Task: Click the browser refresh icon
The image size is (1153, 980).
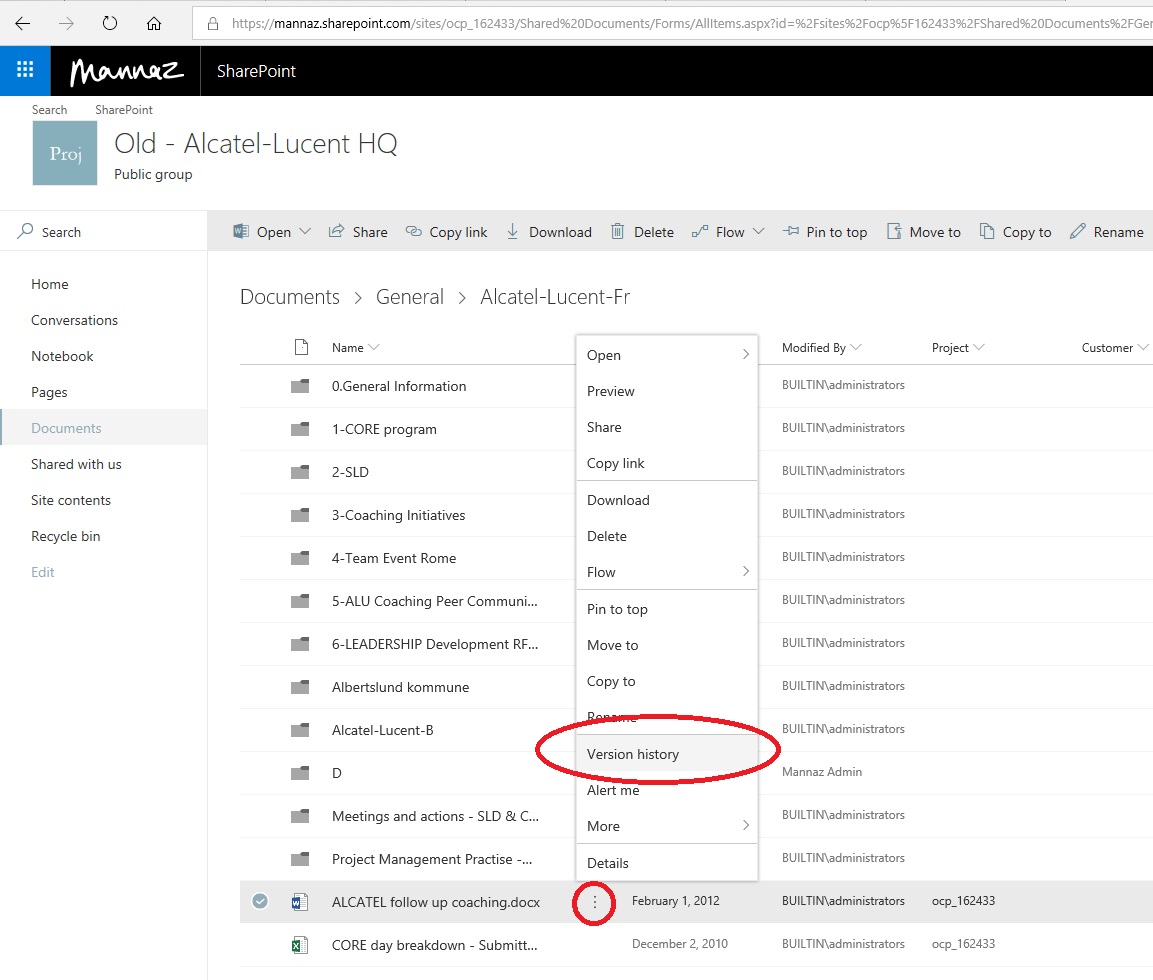Action: (110, 24)
